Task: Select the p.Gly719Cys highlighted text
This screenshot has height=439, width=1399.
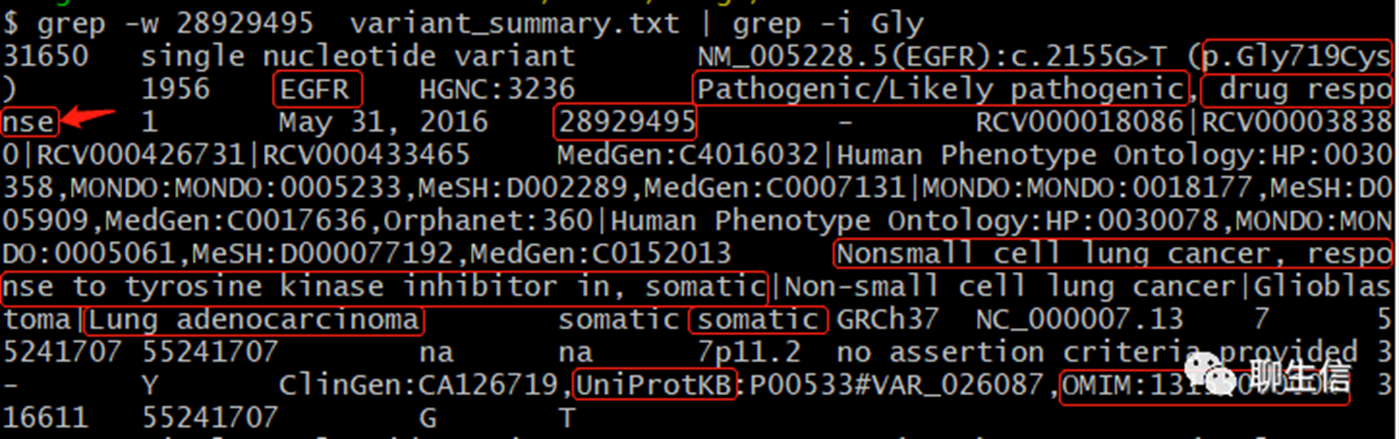Action: (x=1296, y=56)
